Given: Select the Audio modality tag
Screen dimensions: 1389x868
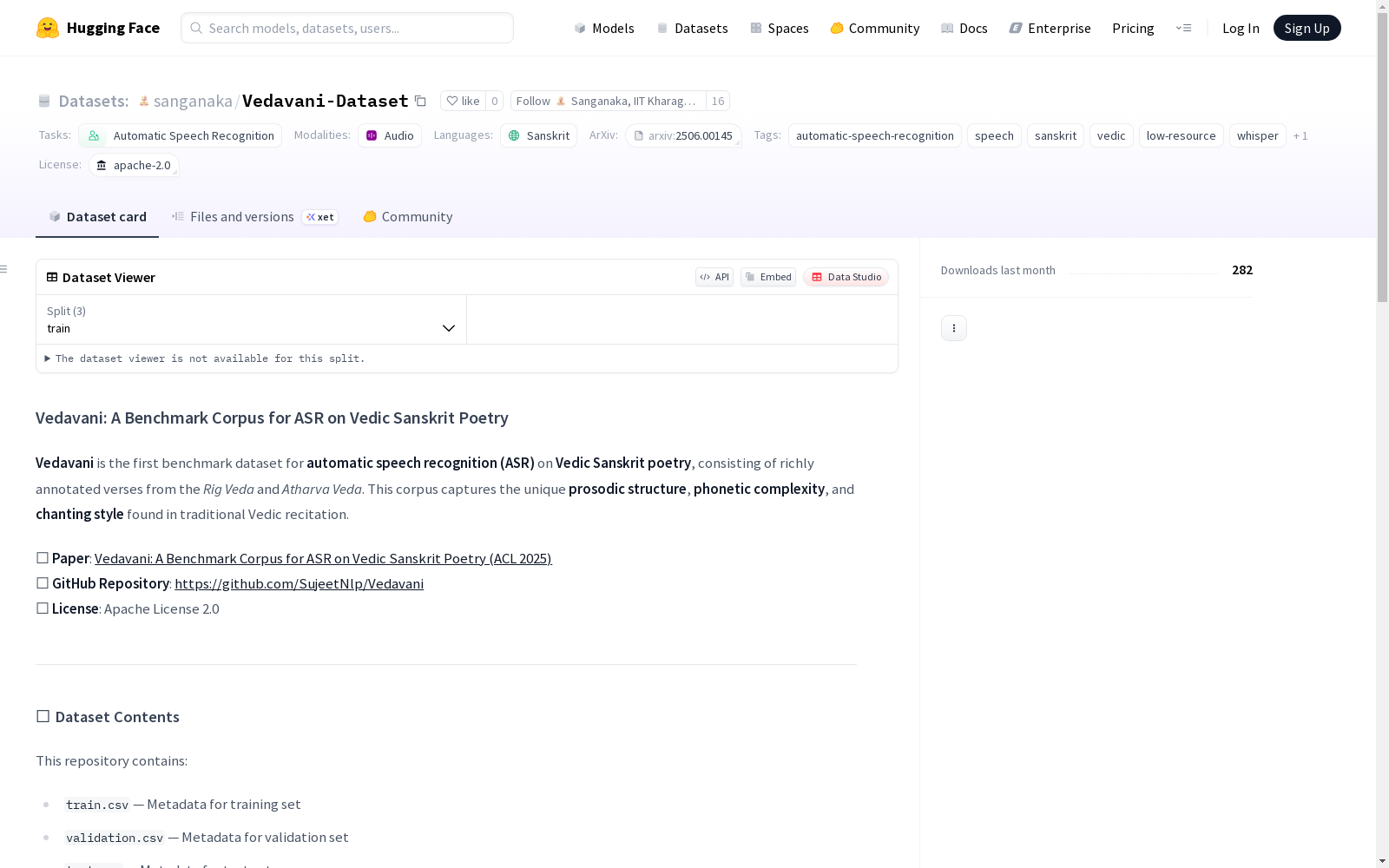Looking at the screenshot, I should pos(390,135).
